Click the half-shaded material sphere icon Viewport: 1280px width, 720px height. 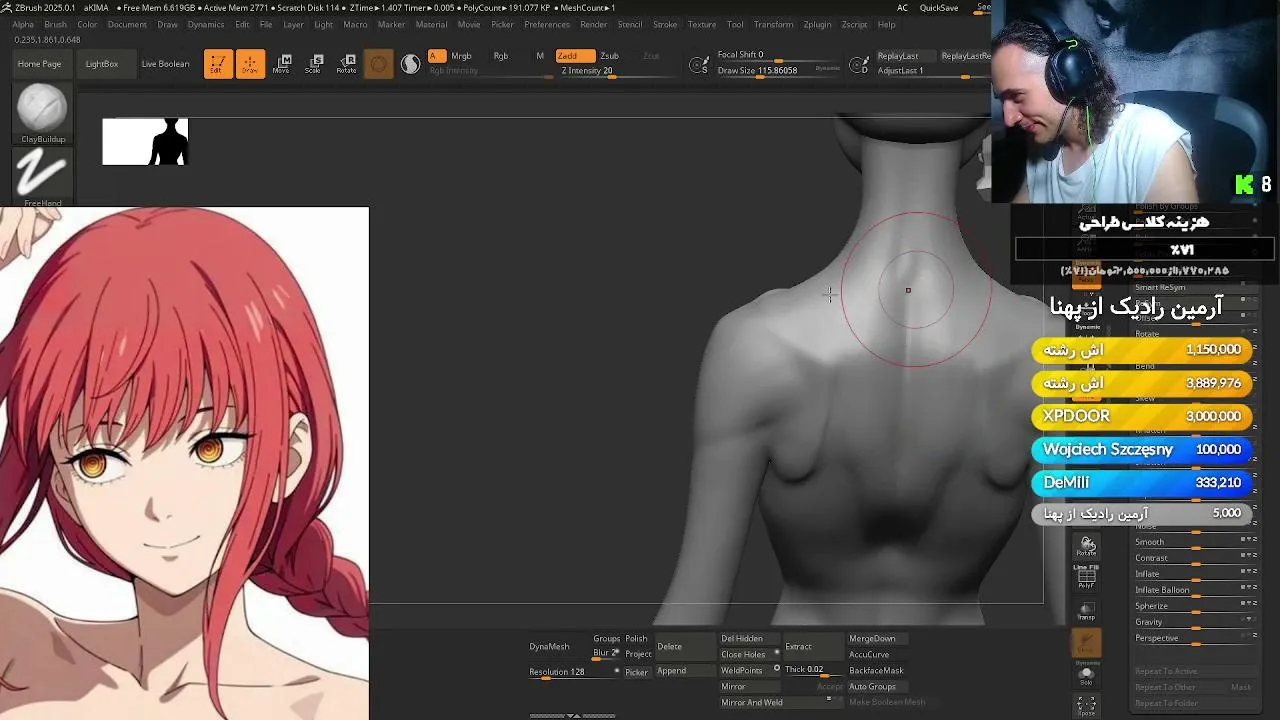tap(411, 65)
